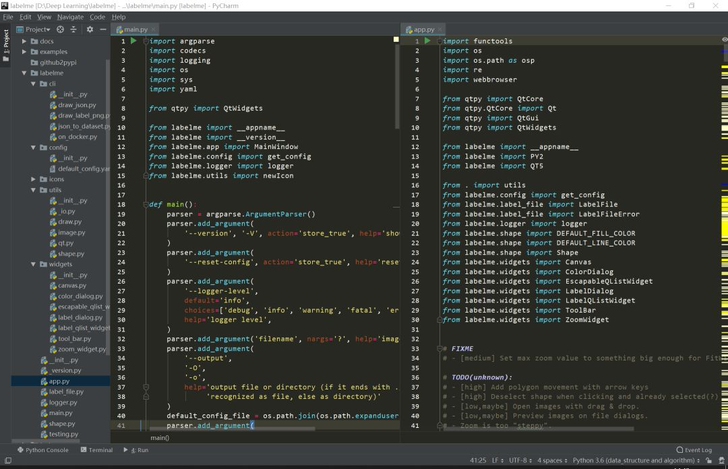The height and width of the screenshot is (469, 728).
Task: Select label_file.py in the project tree
Action: [x=62, y=392]
